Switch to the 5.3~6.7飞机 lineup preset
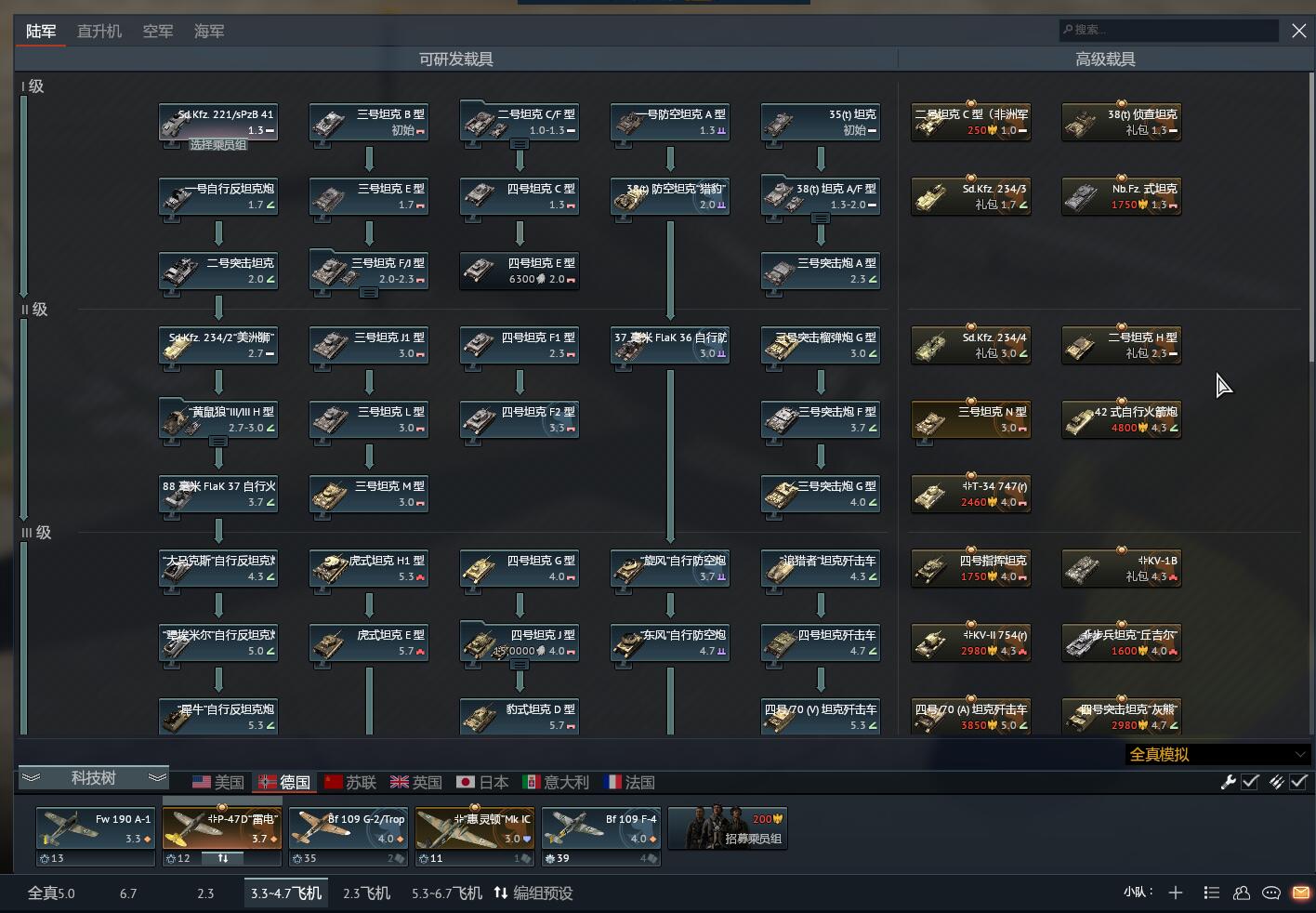1316x913 pixels. (447, 893)
